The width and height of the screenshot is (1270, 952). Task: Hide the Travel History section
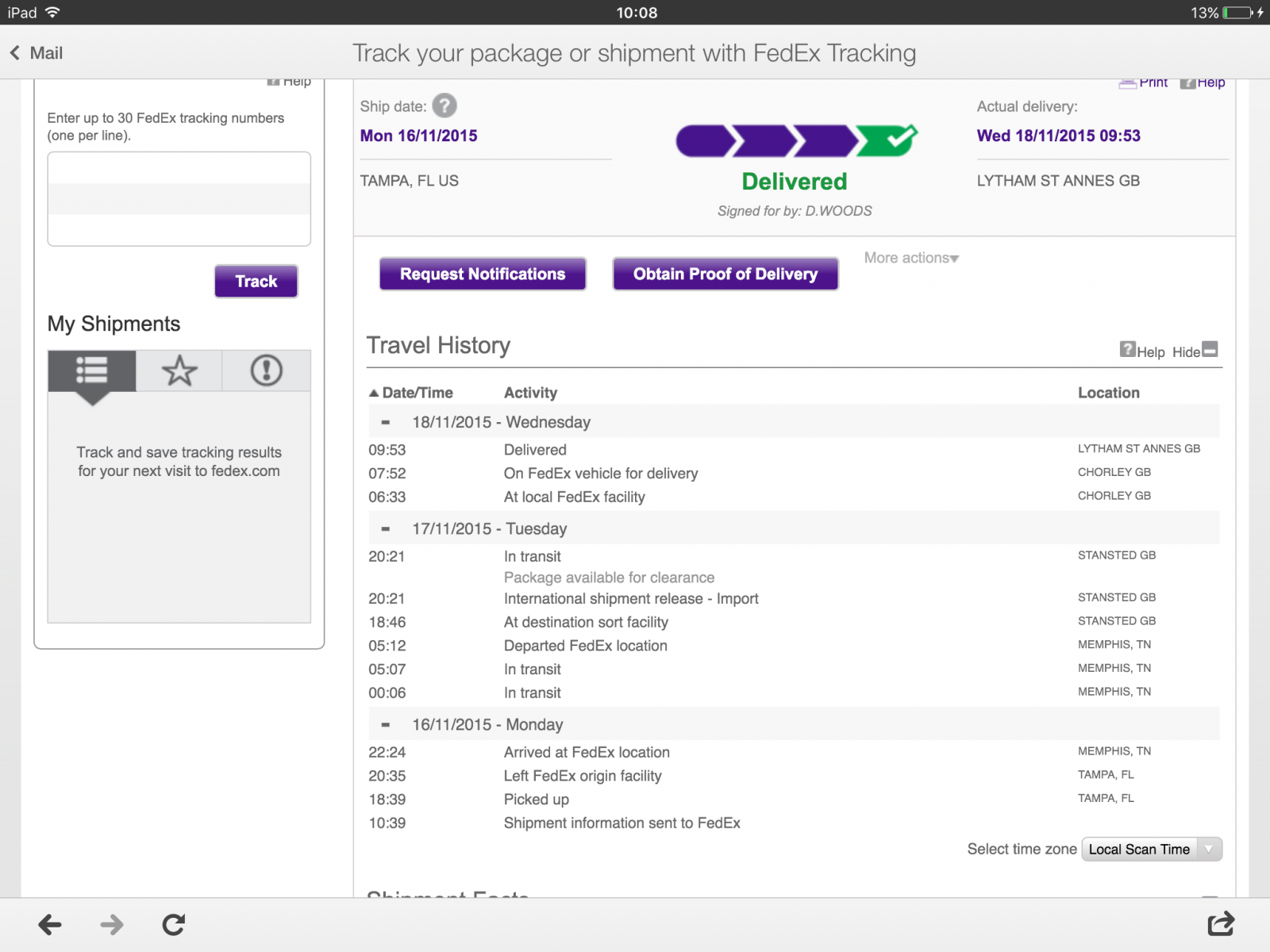[x=1195, y=351]
